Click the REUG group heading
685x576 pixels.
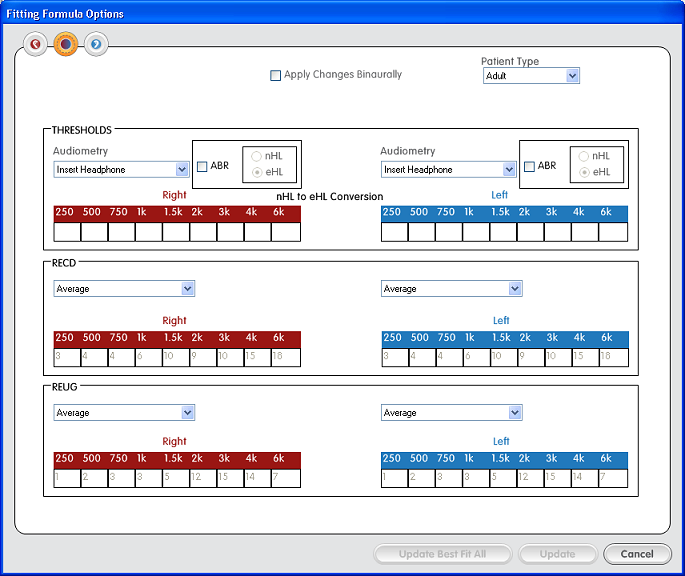coord(64,387)
